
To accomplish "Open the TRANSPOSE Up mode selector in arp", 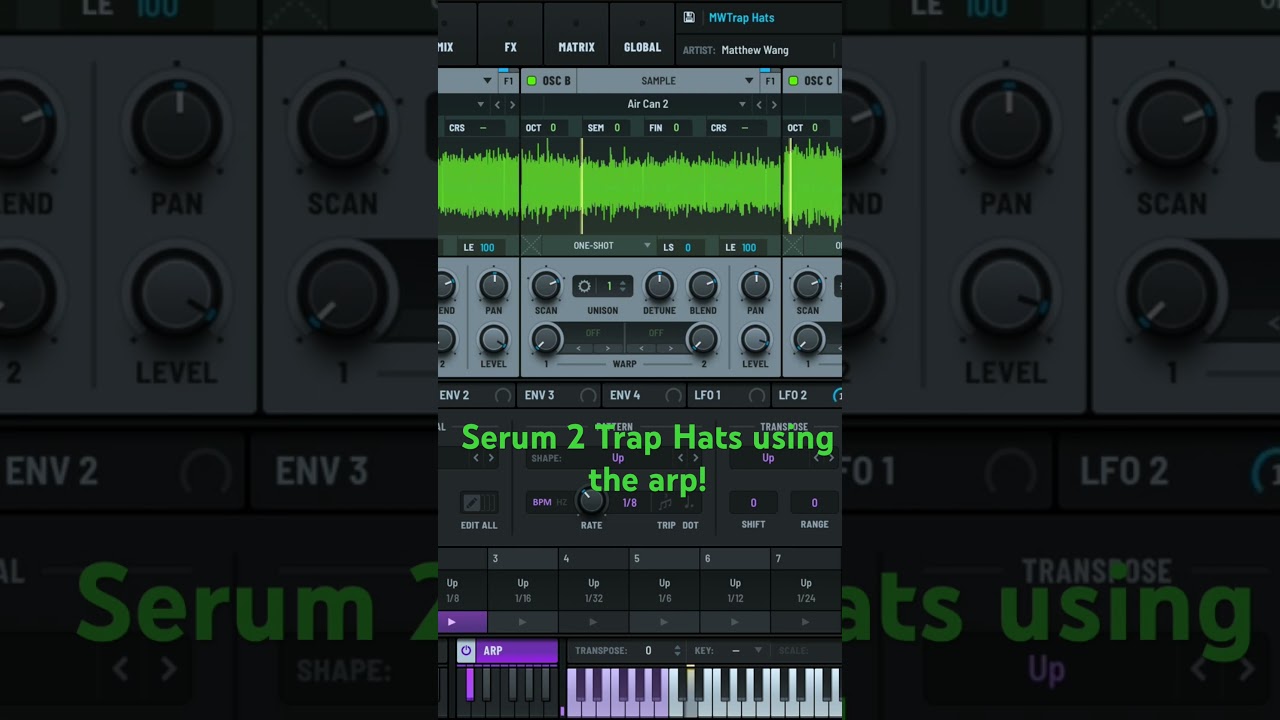I will [768, 458].
